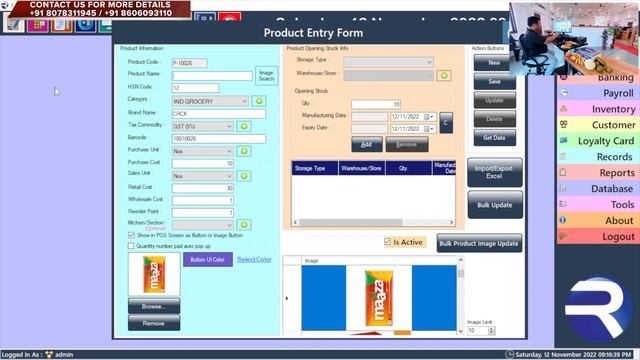The height and width of the screenshot is (360, 640).
Task: Open Expiry Date calendar icon
Action: [x=426, y=129]
